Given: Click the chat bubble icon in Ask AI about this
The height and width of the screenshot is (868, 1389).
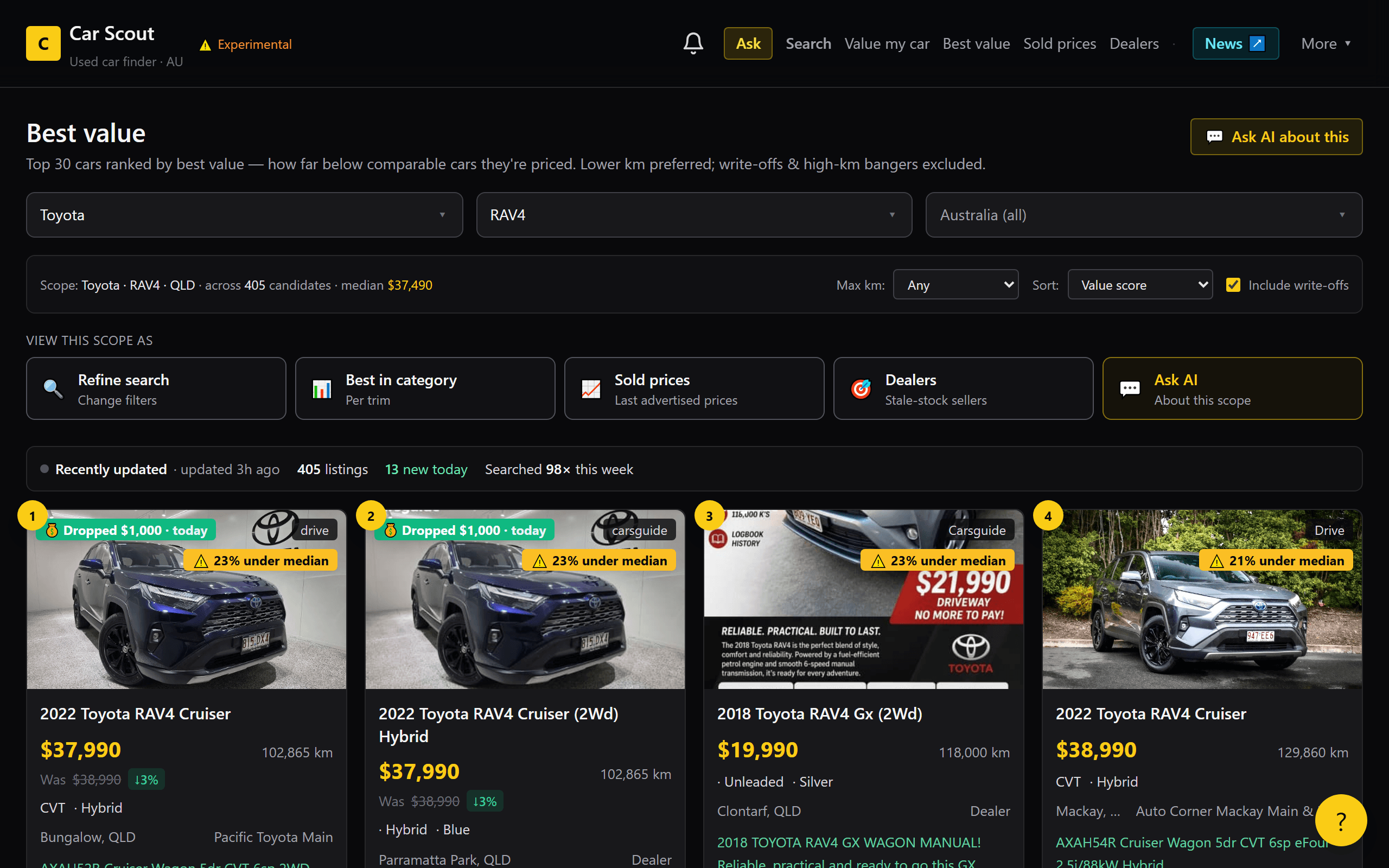Looking at the screenshot, I should pyautogui.click(x=1214, y=137).
